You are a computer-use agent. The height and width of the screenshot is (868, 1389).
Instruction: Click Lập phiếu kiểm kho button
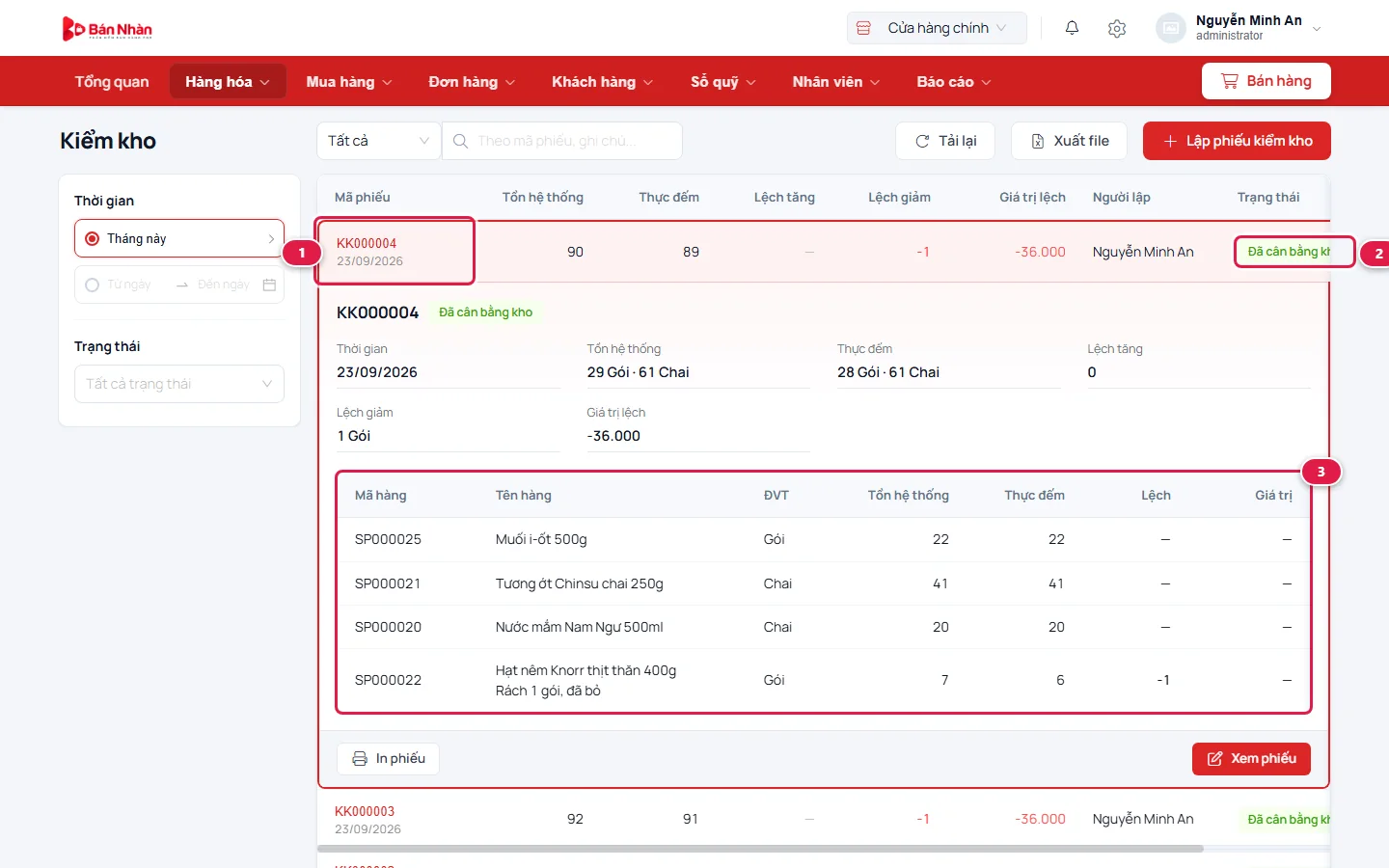point(1237,141)
